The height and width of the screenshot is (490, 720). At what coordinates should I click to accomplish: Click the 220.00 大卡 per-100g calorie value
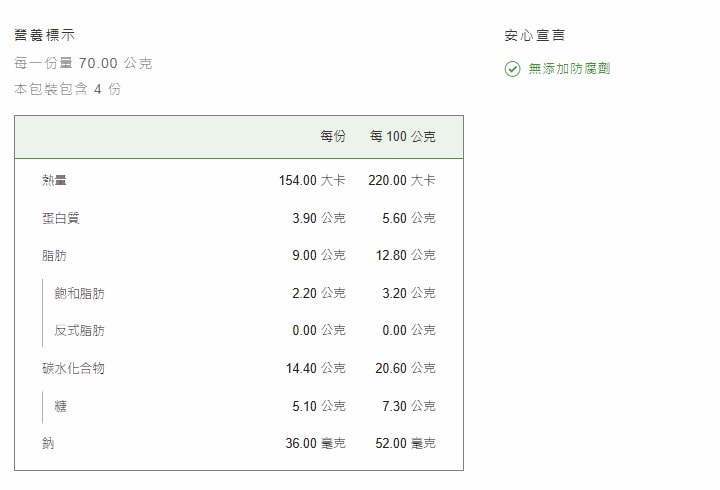pos(401,181)
